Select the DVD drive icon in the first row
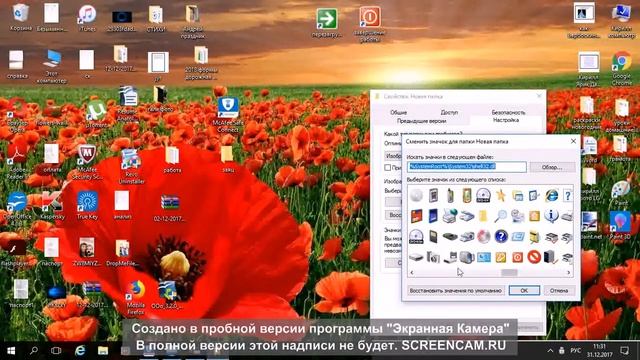Image resolution: width=640 pixels, height=360 pixels. coord(483,195)
